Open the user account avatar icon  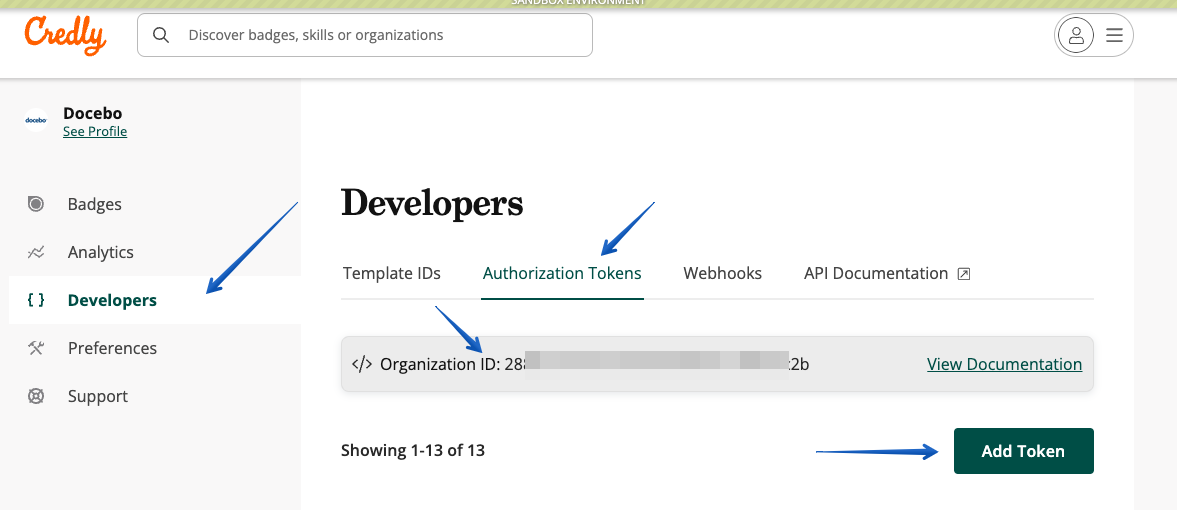[1076, 36]
